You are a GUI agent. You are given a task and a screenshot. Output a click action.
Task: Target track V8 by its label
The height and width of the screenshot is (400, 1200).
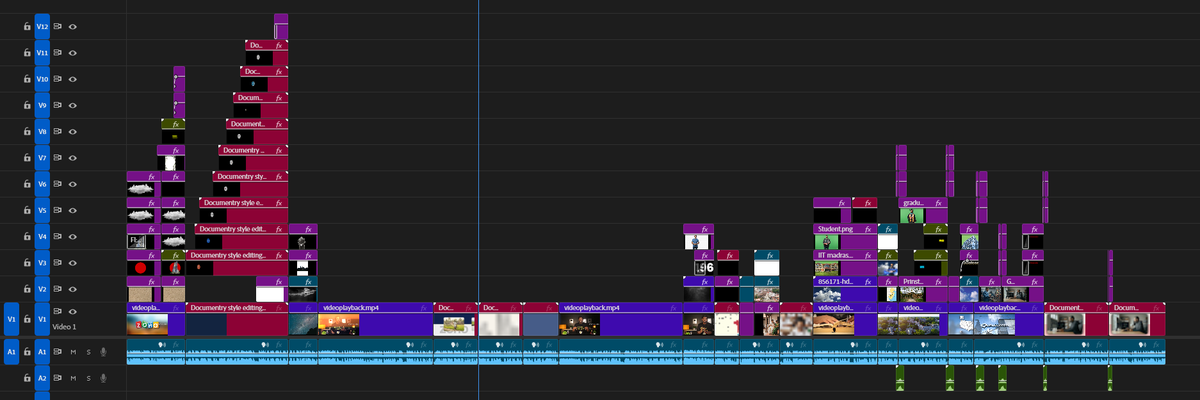coord(42,132)
